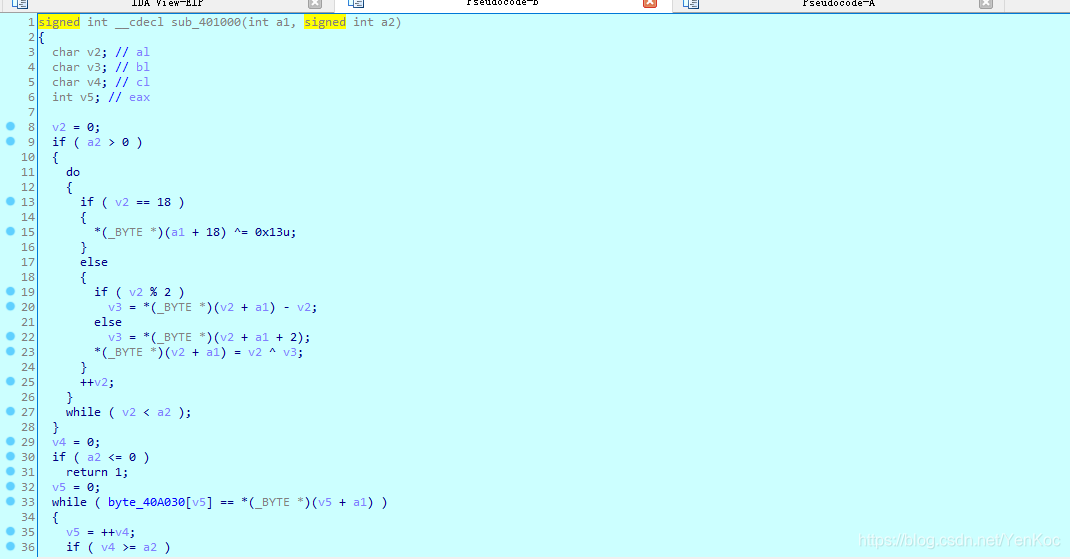Click v3 assignment on line 20
This screenshot has width=1070, height=559.
coord(212,307)
